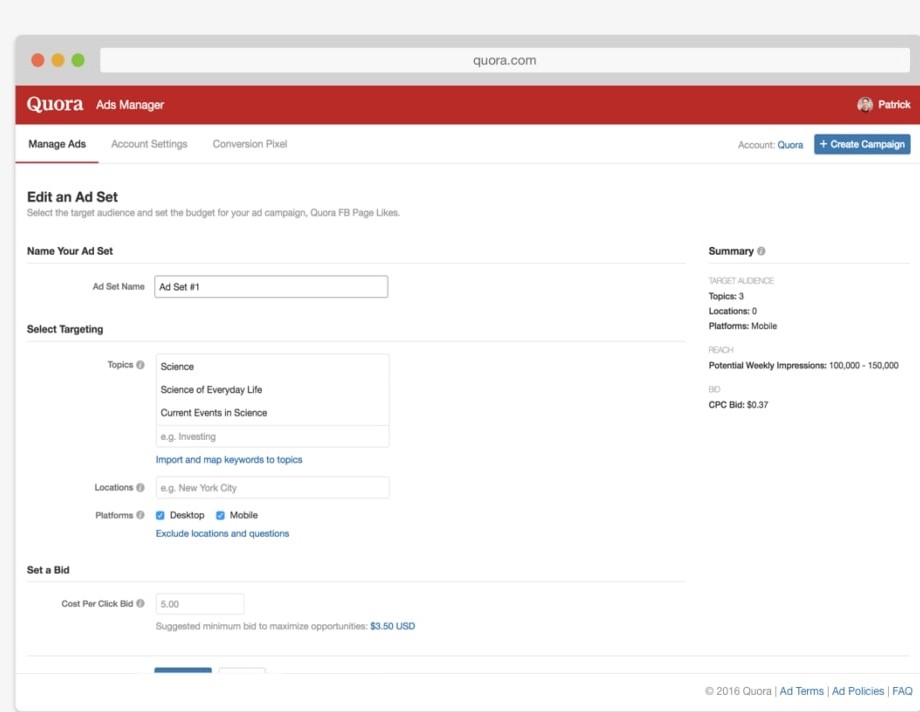Click the 'Select Targeting' section heading
Viewport: 920px width, 712px height.
click(x=65, y=329)
